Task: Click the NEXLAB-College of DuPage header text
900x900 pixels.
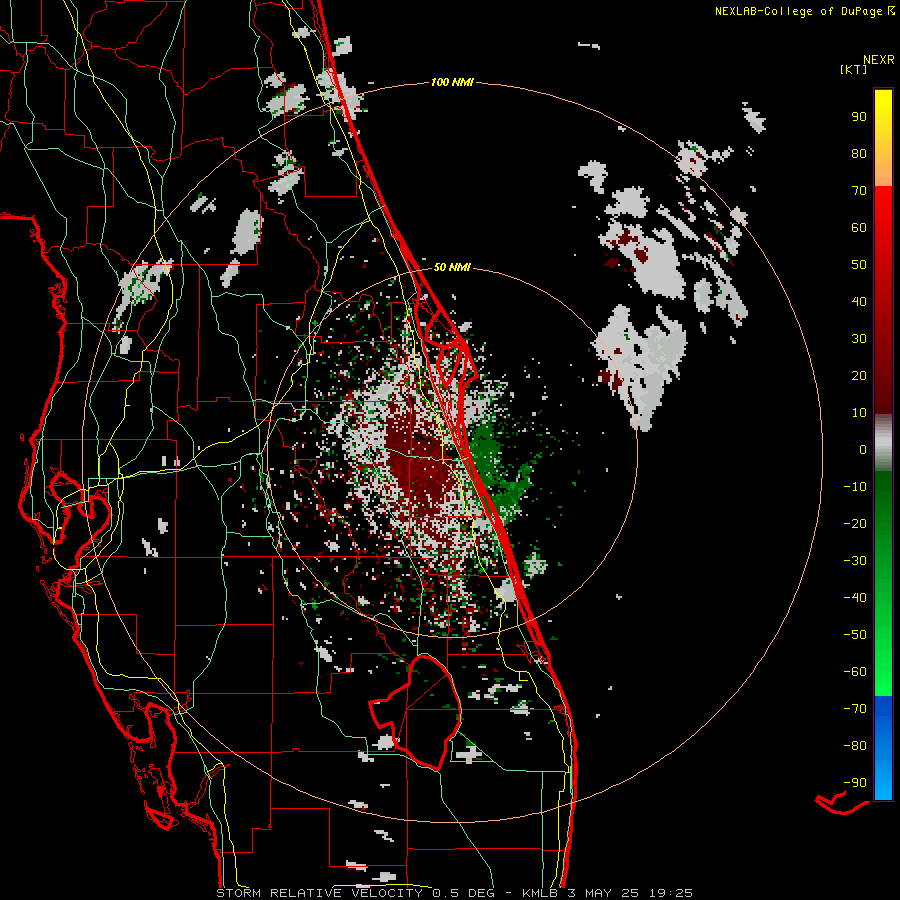Action: click(804, 11)
